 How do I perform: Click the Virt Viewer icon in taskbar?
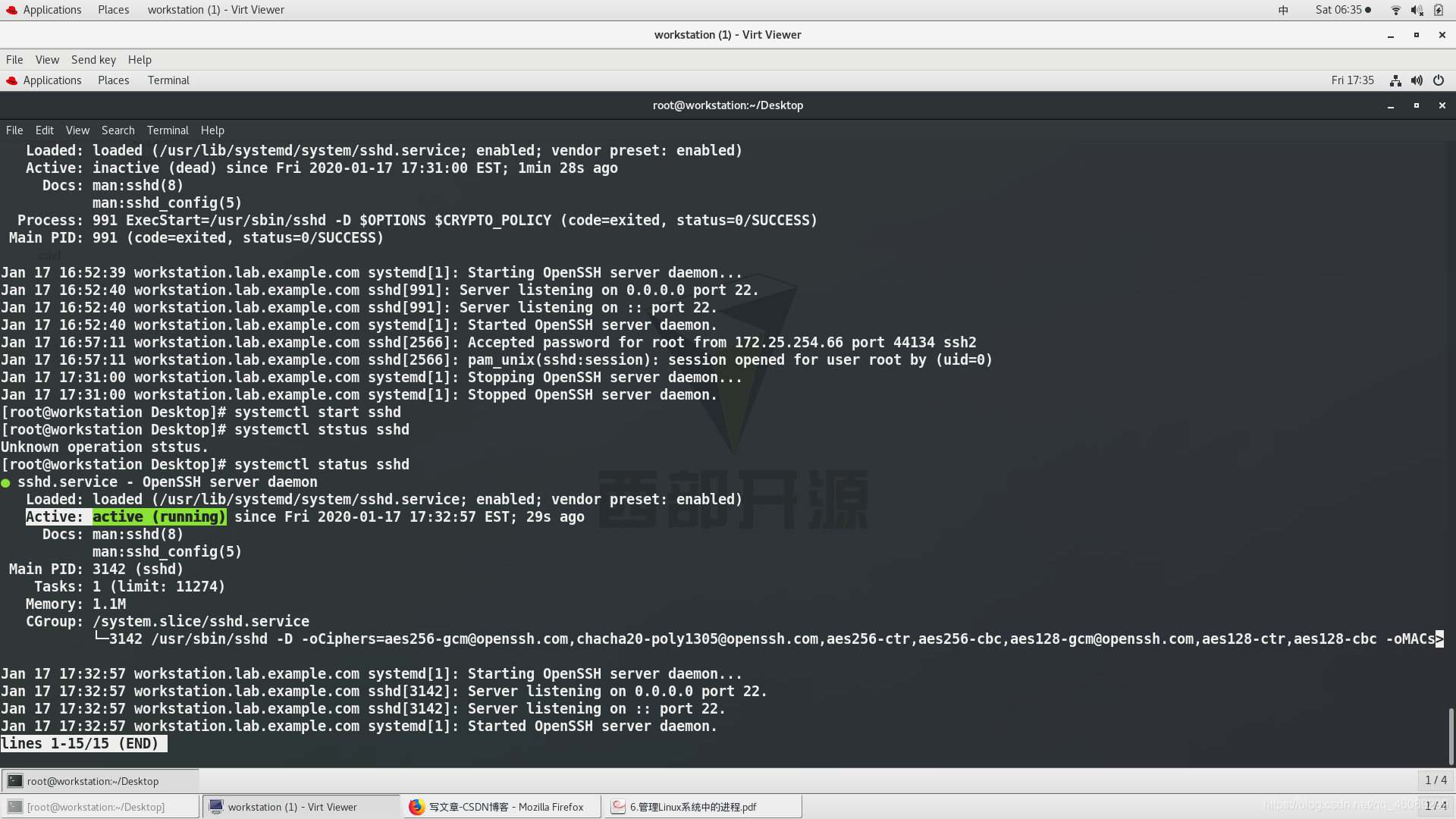tap(216, 807)
